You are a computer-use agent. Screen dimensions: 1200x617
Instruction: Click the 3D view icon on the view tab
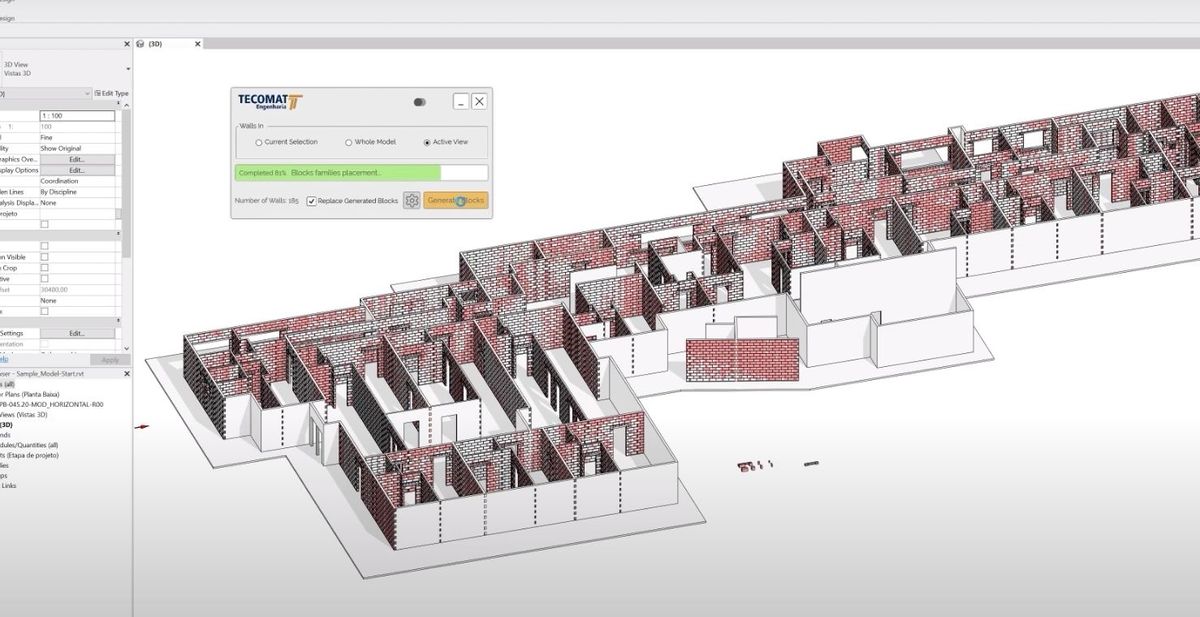pyautogui.click(x=140, y=44)
